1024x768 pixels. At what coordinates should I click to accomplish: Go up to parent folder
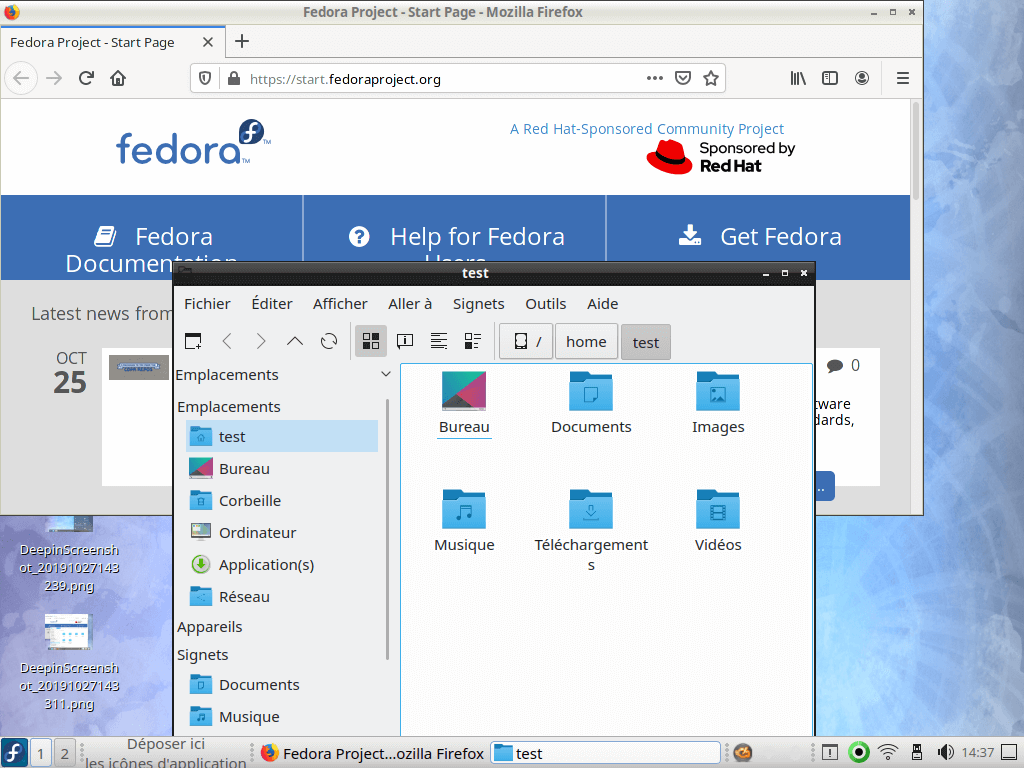tap(295, 341)
